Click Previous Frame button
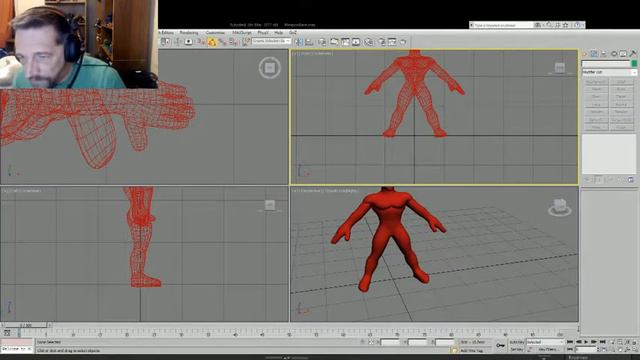This screenshot has width=640, height=360. (578, 342)
